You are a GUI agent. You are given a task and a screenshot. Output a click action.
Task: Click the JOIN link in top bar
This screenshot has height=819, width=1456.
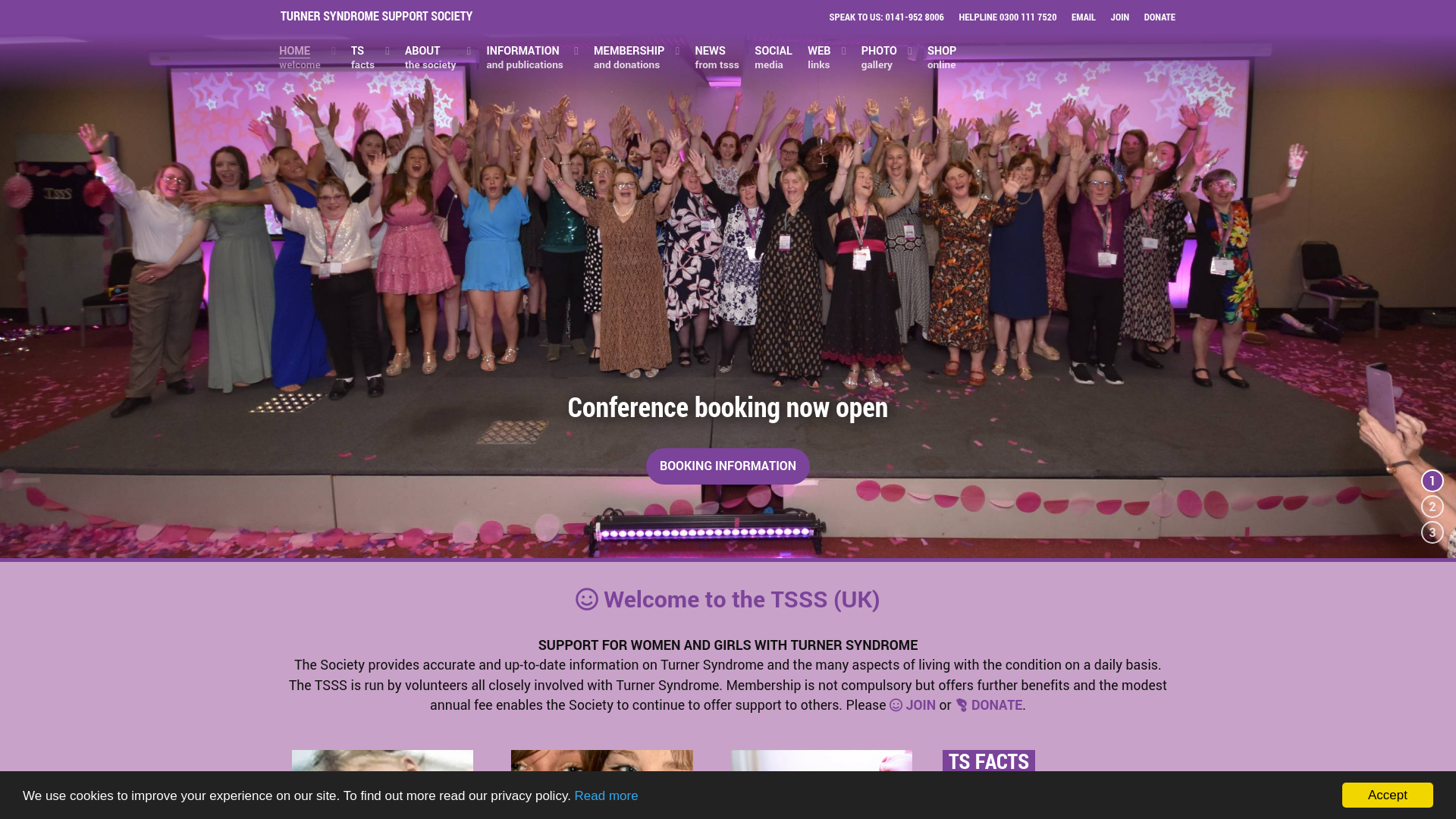tap(1119, 17)
